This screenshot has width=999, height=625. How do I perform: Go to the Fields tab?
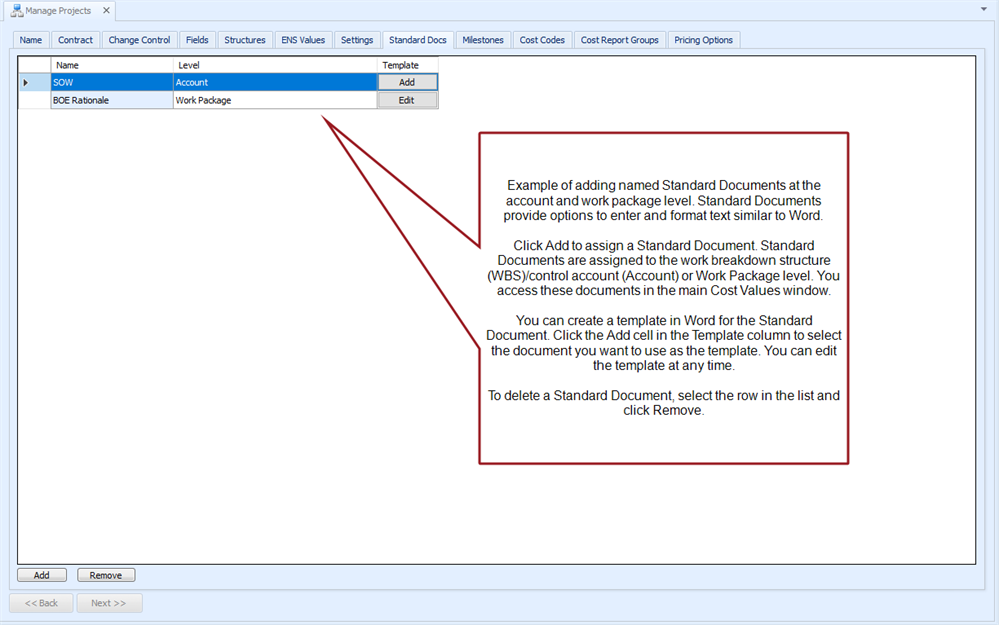pos(197,40)
